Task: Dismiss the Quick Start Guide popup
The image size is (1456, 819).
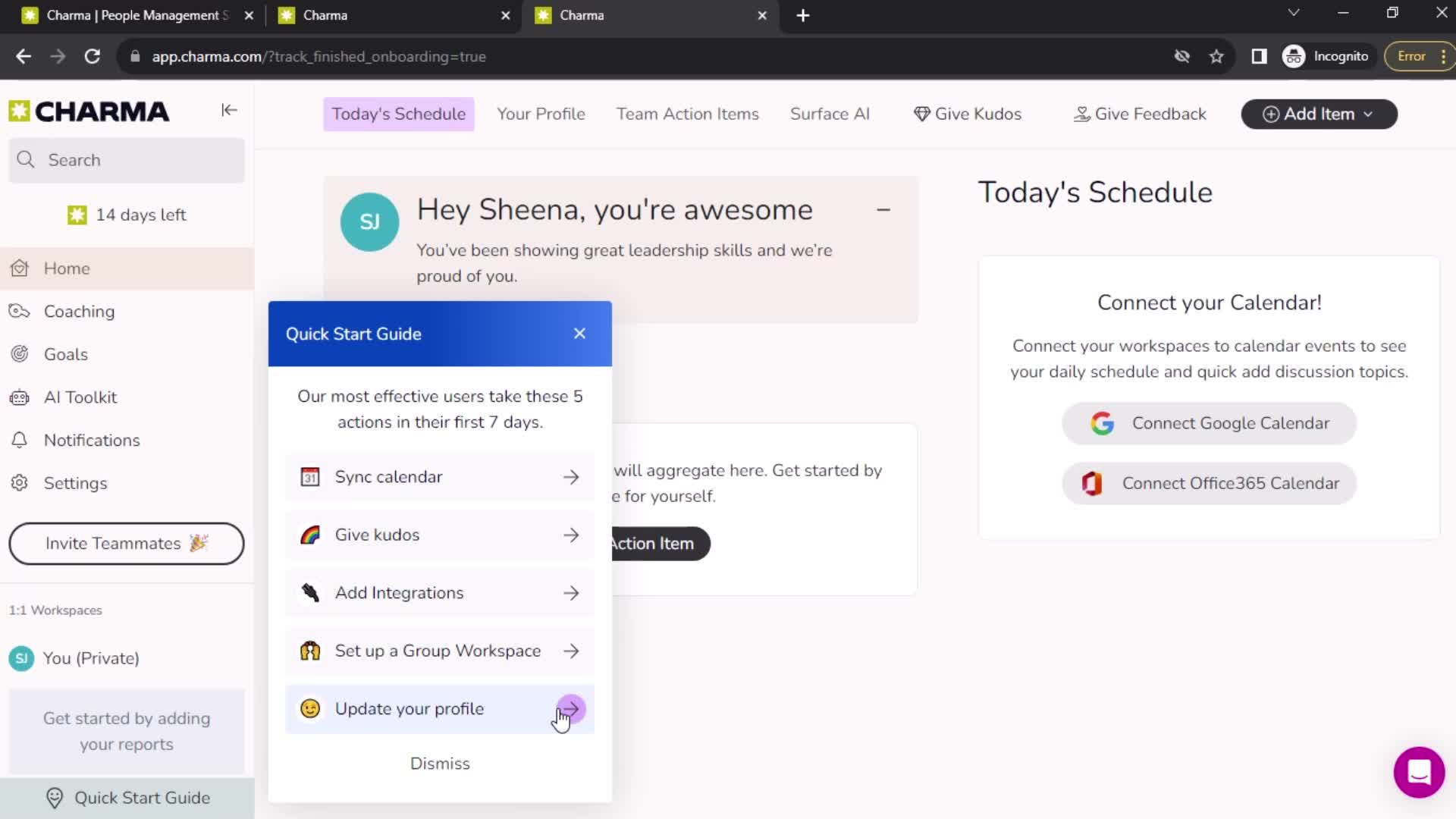Action: (x=440, y=763)
